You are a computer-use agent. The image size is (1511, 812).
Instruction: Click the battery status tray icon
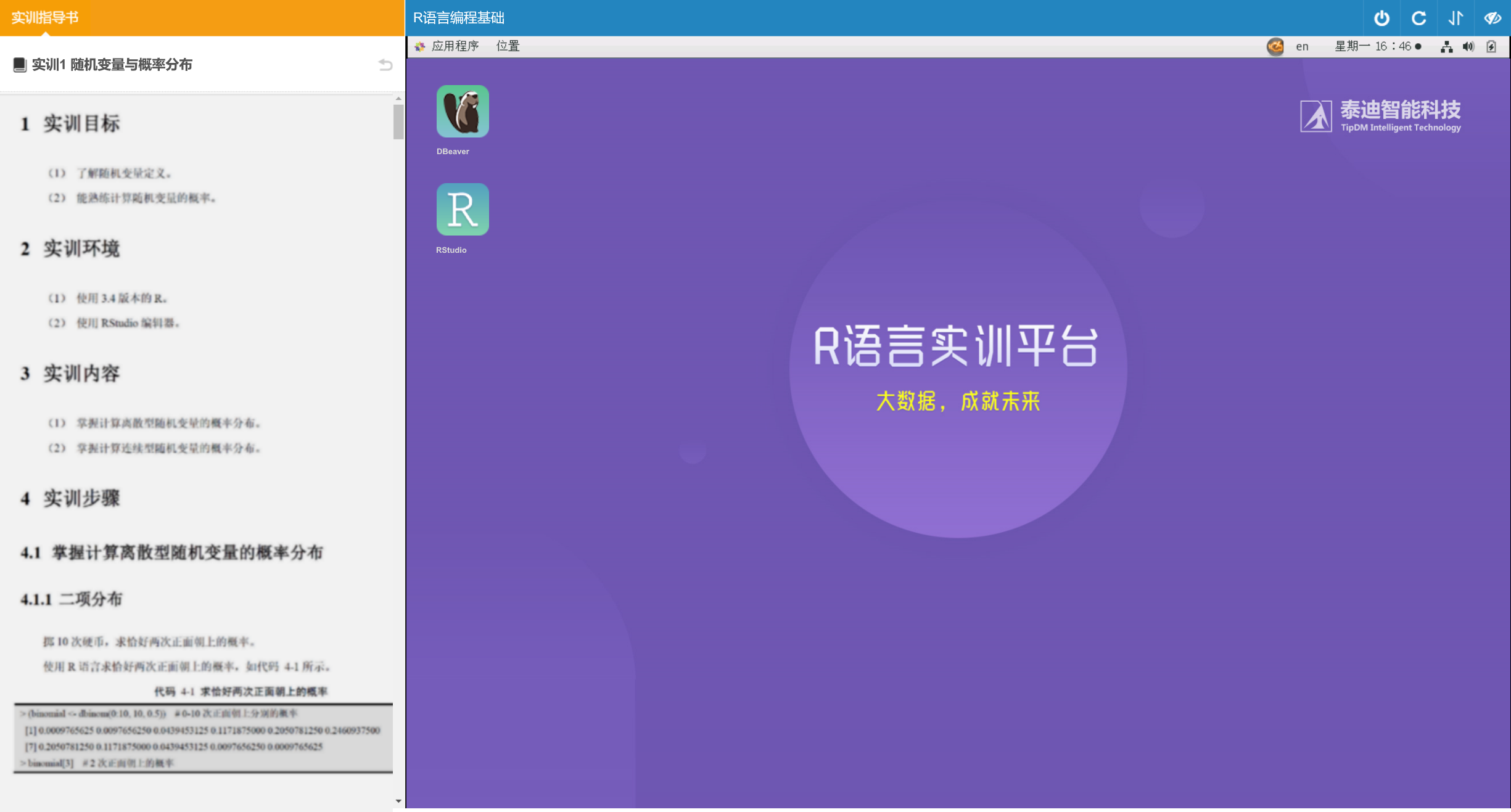(1491, 46)
